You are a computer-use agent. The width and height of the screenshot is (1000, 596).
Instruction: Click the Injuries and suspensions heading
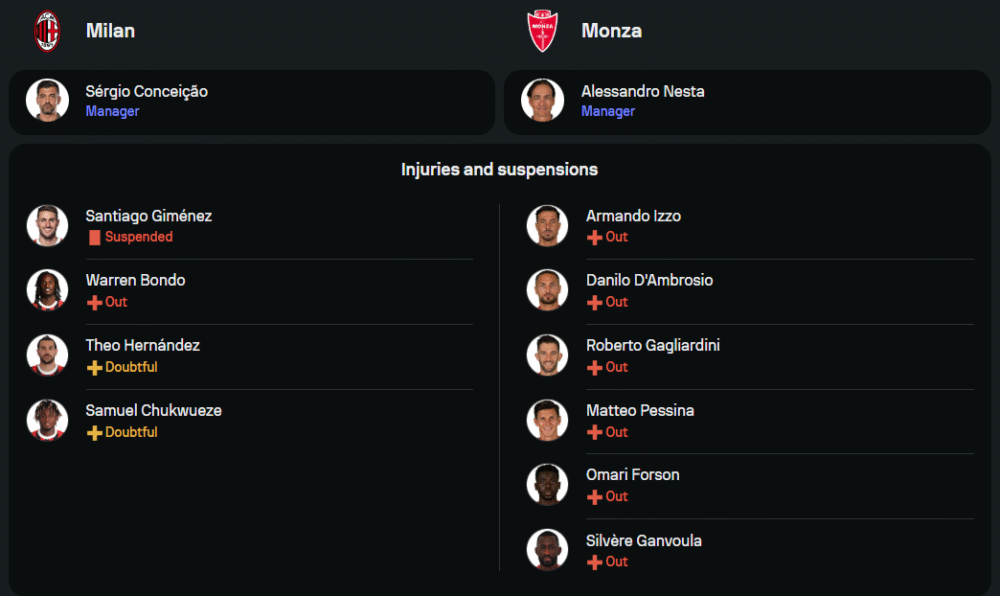pyautogui.click(x=499, y=170)
